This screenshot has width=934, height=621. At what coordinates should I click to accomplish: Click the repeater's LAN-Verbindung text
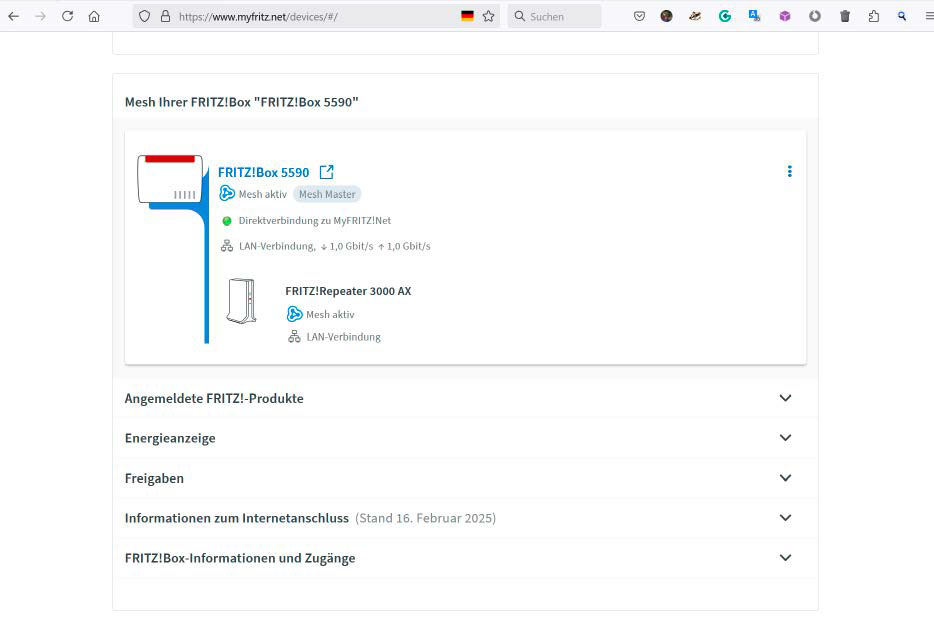click(343, 337)
